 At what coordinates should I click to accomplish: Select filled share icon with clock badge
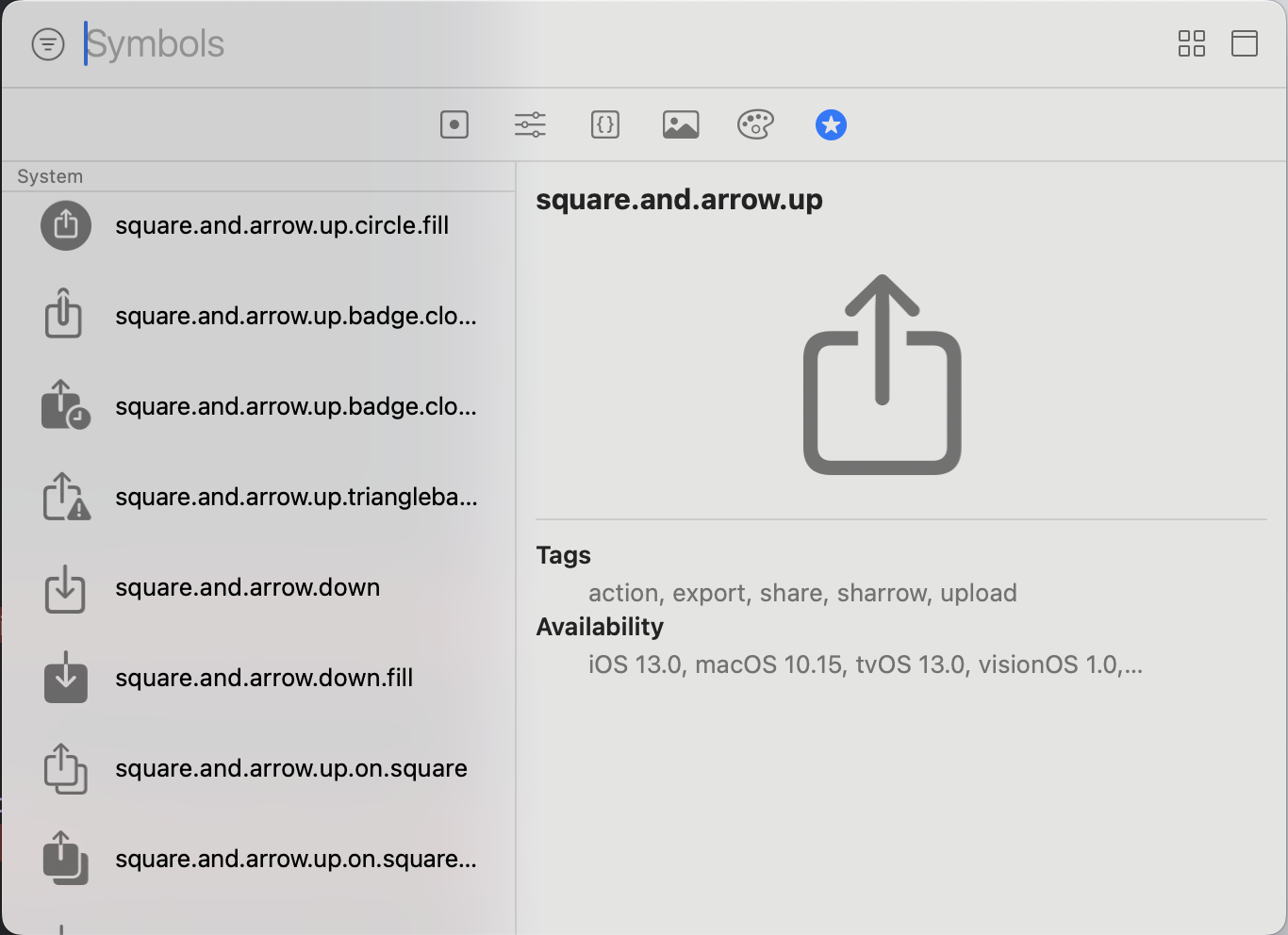click(x=65, y=405)
